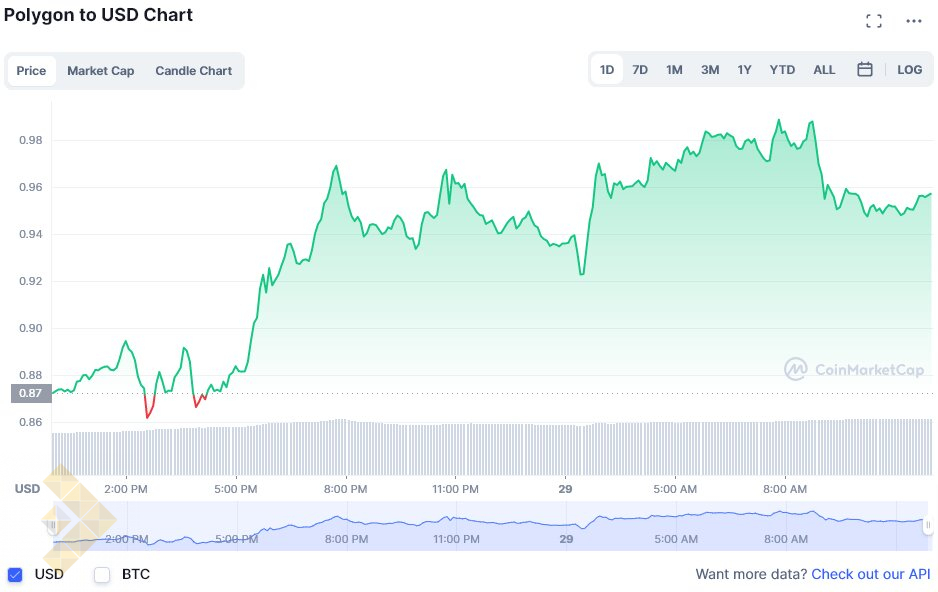Uncheck the USD checkbox
Viewport: 938px width, 592px height.
15,575
